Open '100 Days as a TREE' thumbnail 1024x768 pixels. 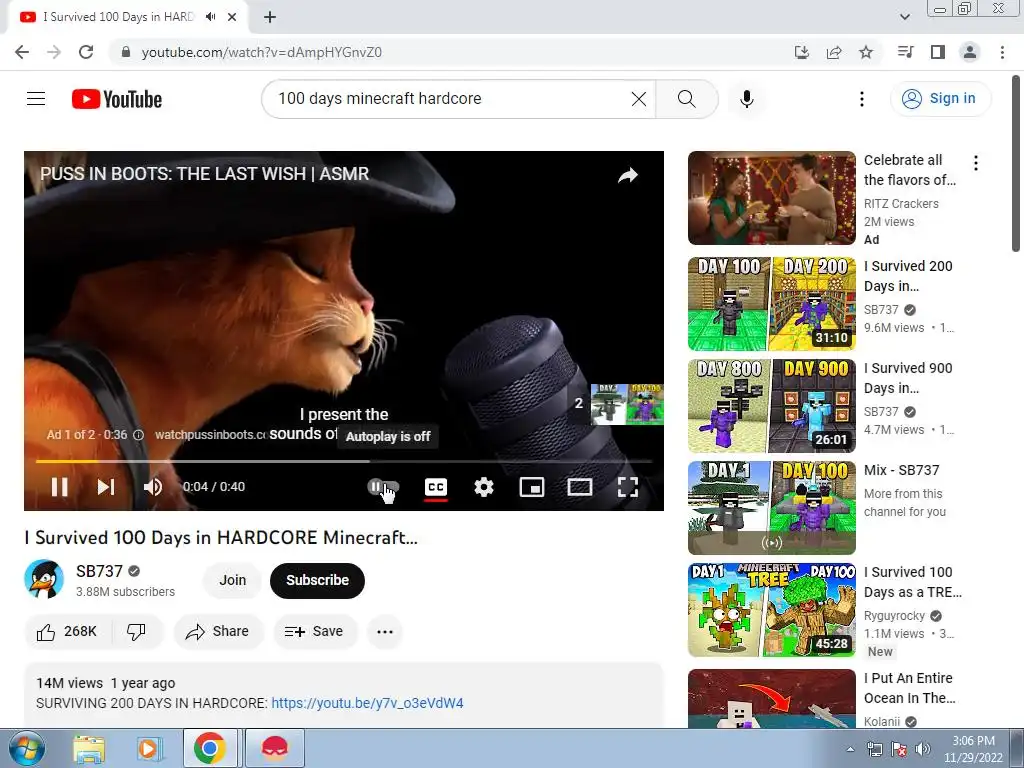tap(772, 609)
